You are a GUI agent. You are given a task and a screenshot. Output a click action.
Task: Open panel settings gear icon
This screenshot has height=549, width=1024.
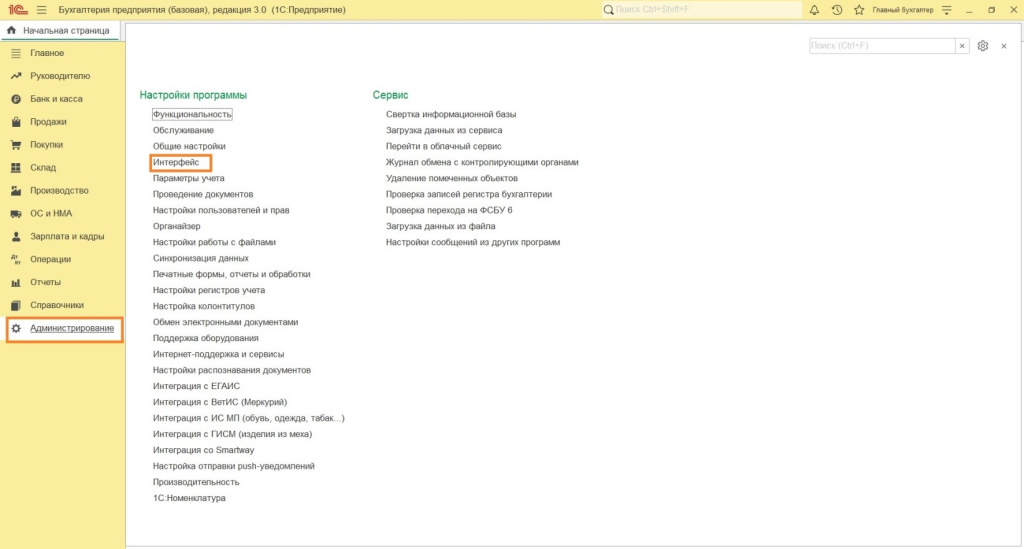(983, 46)
